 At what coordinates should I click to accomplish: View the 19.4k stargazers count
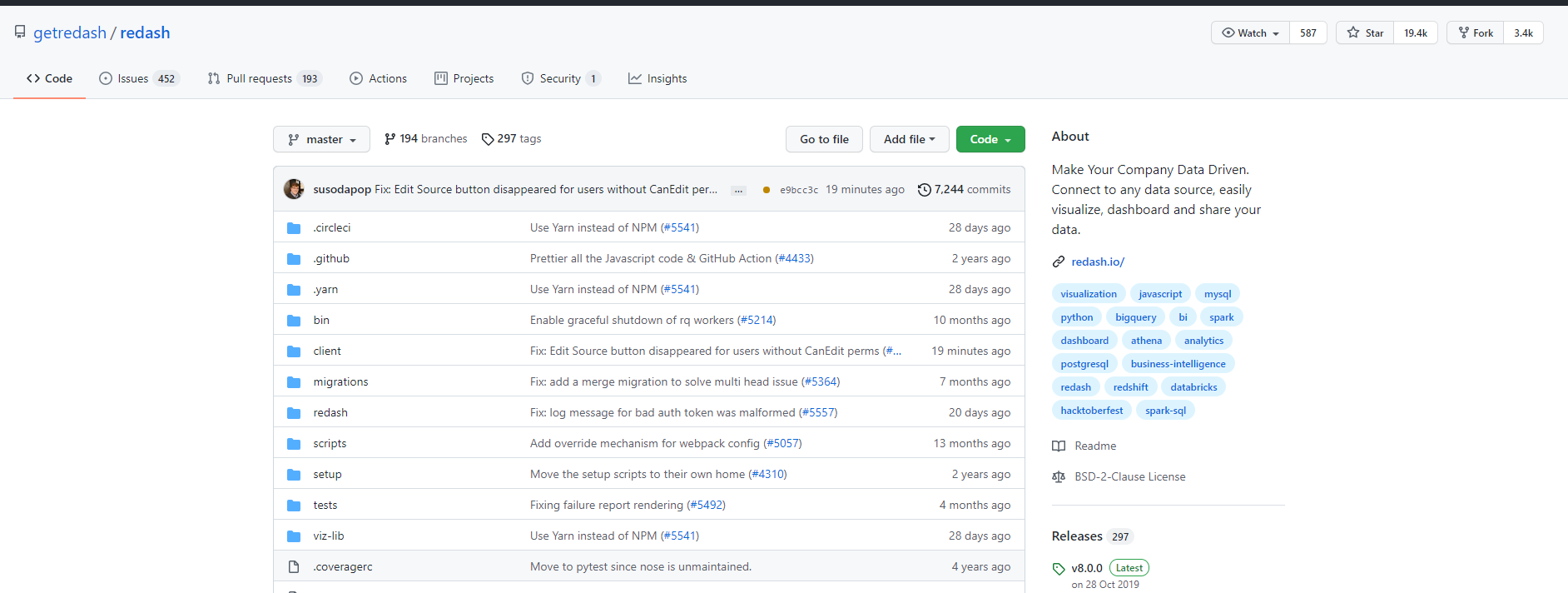[1416, 32]
